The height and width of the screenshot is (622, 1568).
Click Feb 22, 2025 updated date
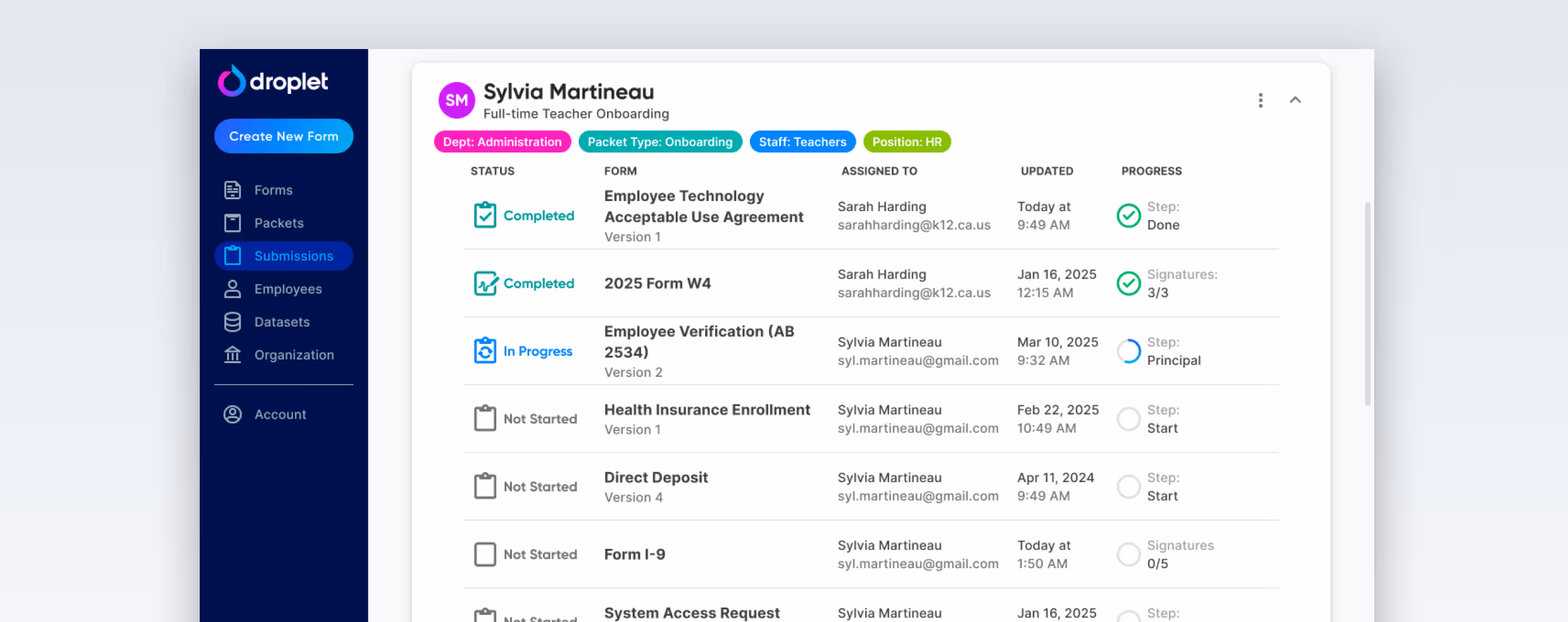(x=1058, y=410)
